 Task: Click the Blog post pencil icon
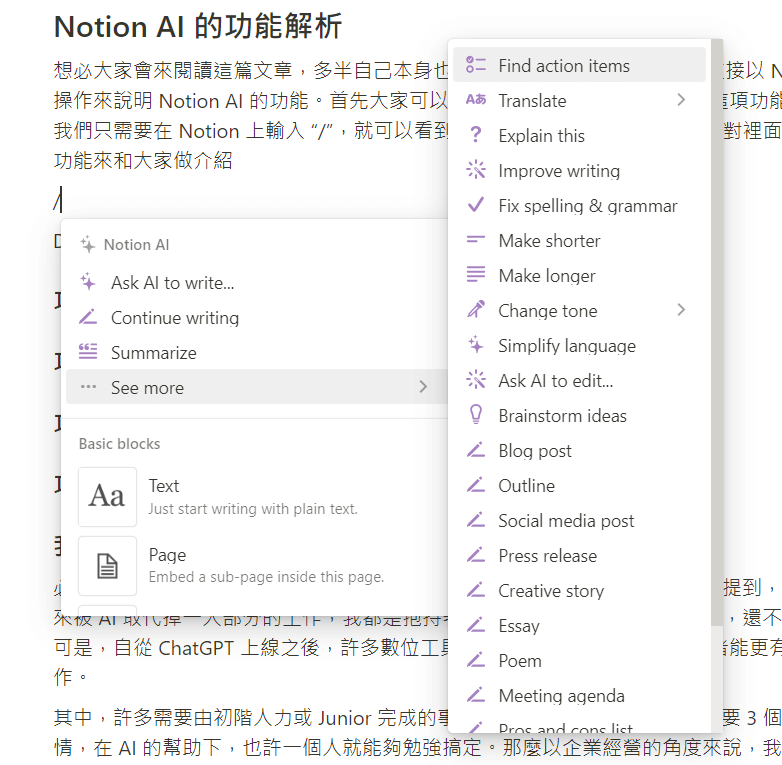(476, 450)
